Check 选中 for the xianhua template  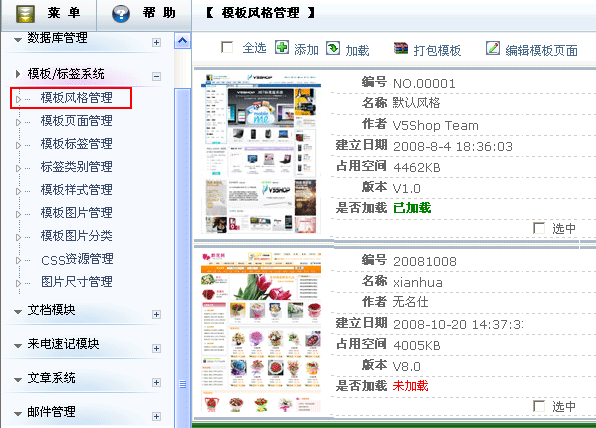pyautogui.click(x=539, y=406)
